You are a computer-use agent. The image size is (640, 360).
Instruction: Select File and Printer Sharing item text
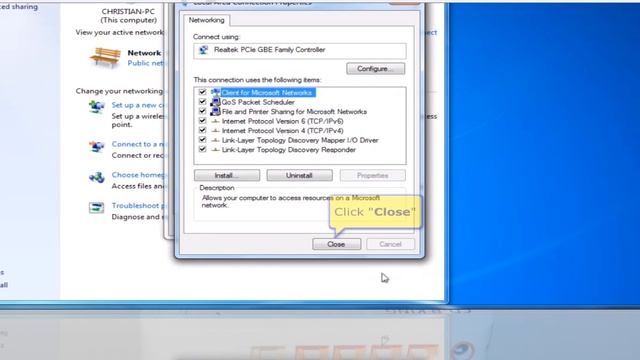coord(294,111)
